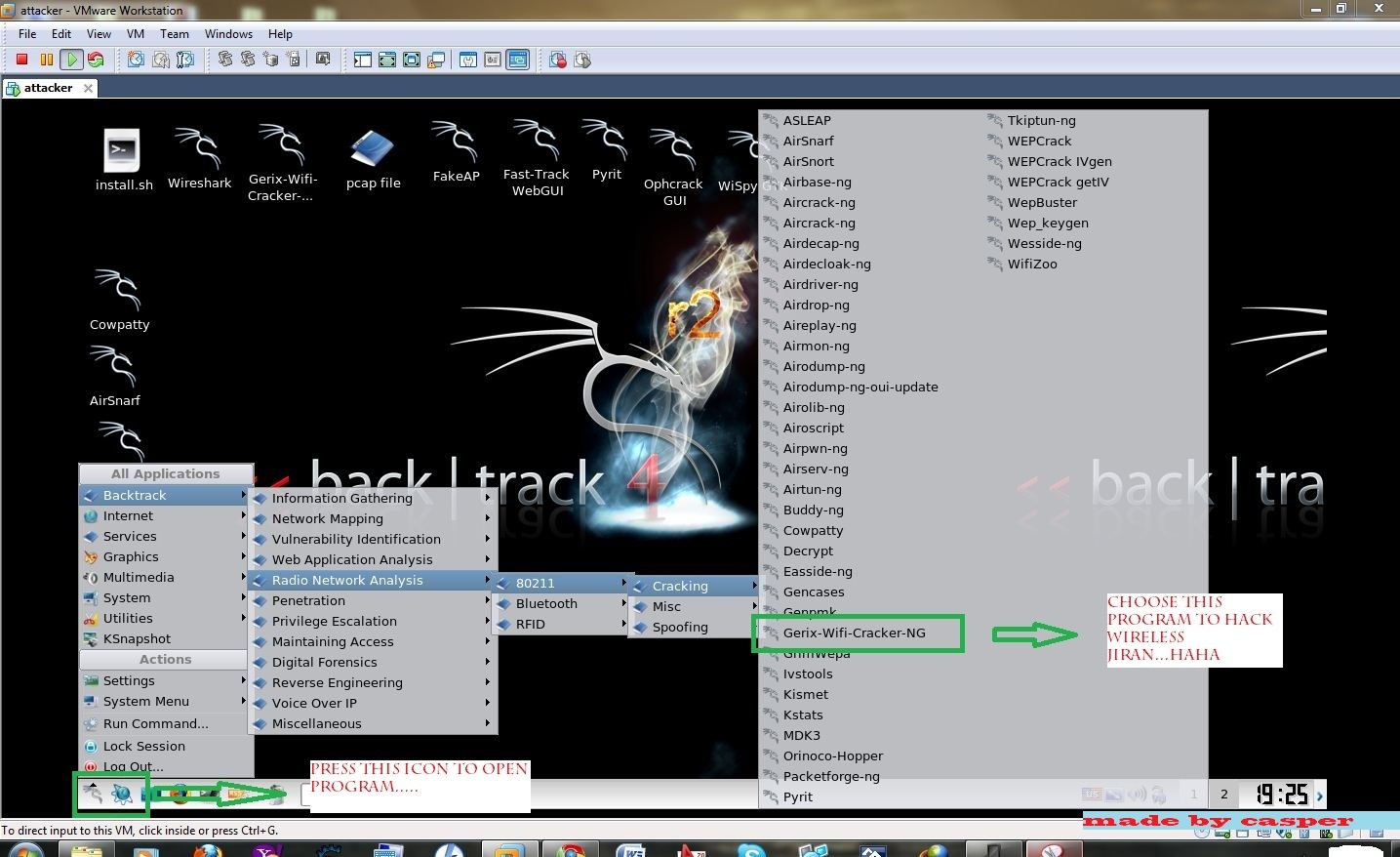Select the AirSnarf desktop icon

(x=114, y=377)
